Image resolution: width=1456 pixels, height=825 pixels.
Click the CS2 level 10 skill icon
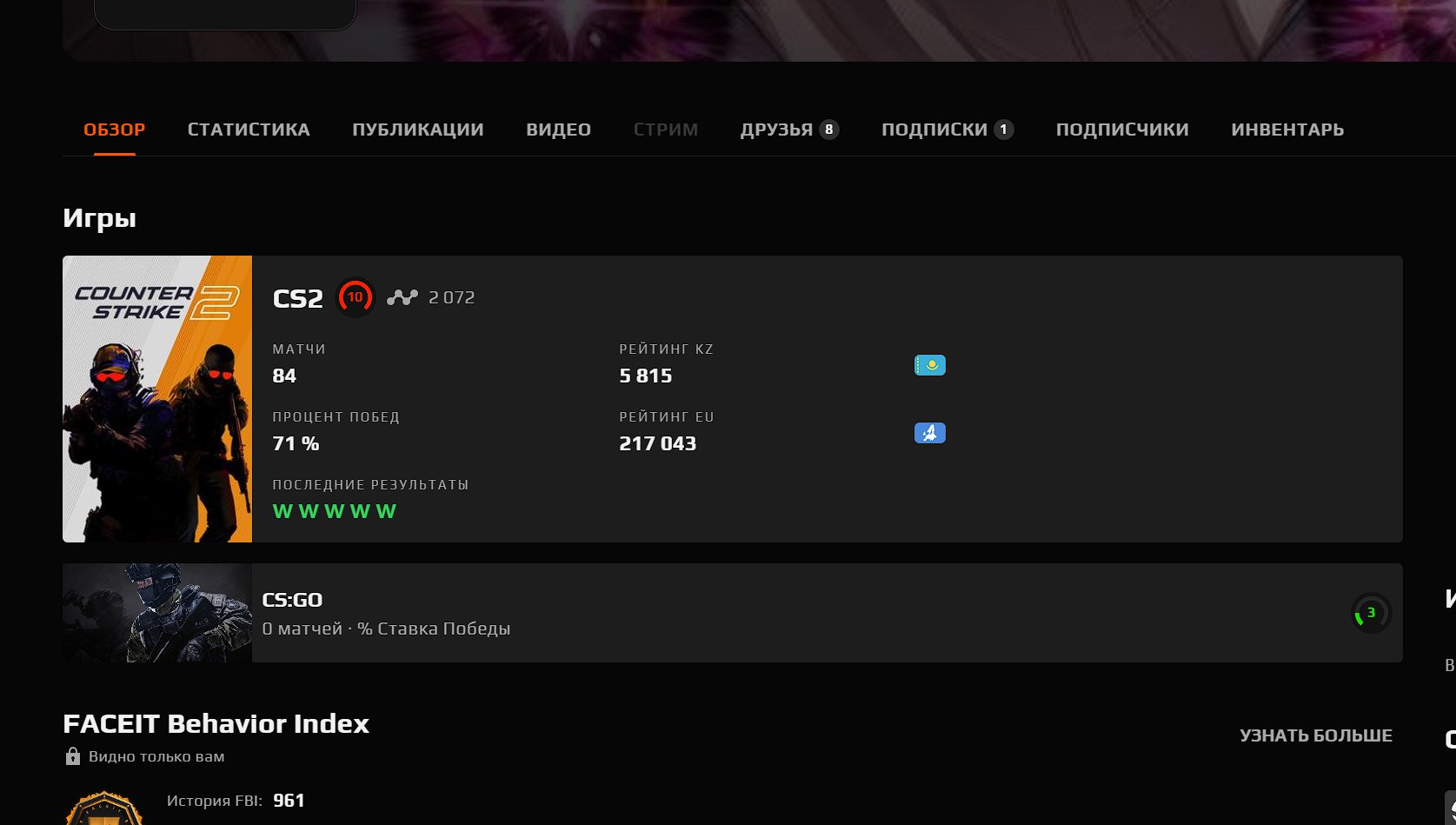pyautogui.click(x=355, y=297)
